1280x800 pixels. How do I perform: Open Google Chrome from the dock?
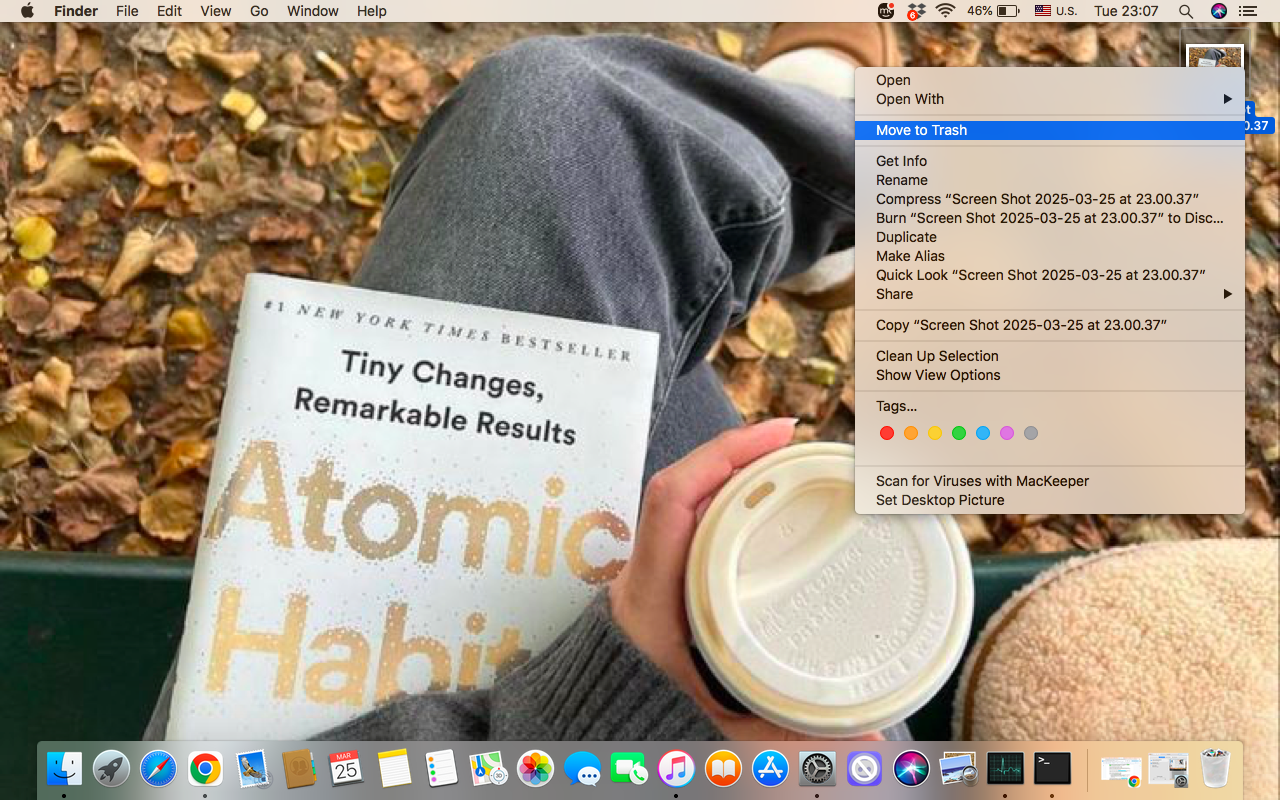click(205, 769)
